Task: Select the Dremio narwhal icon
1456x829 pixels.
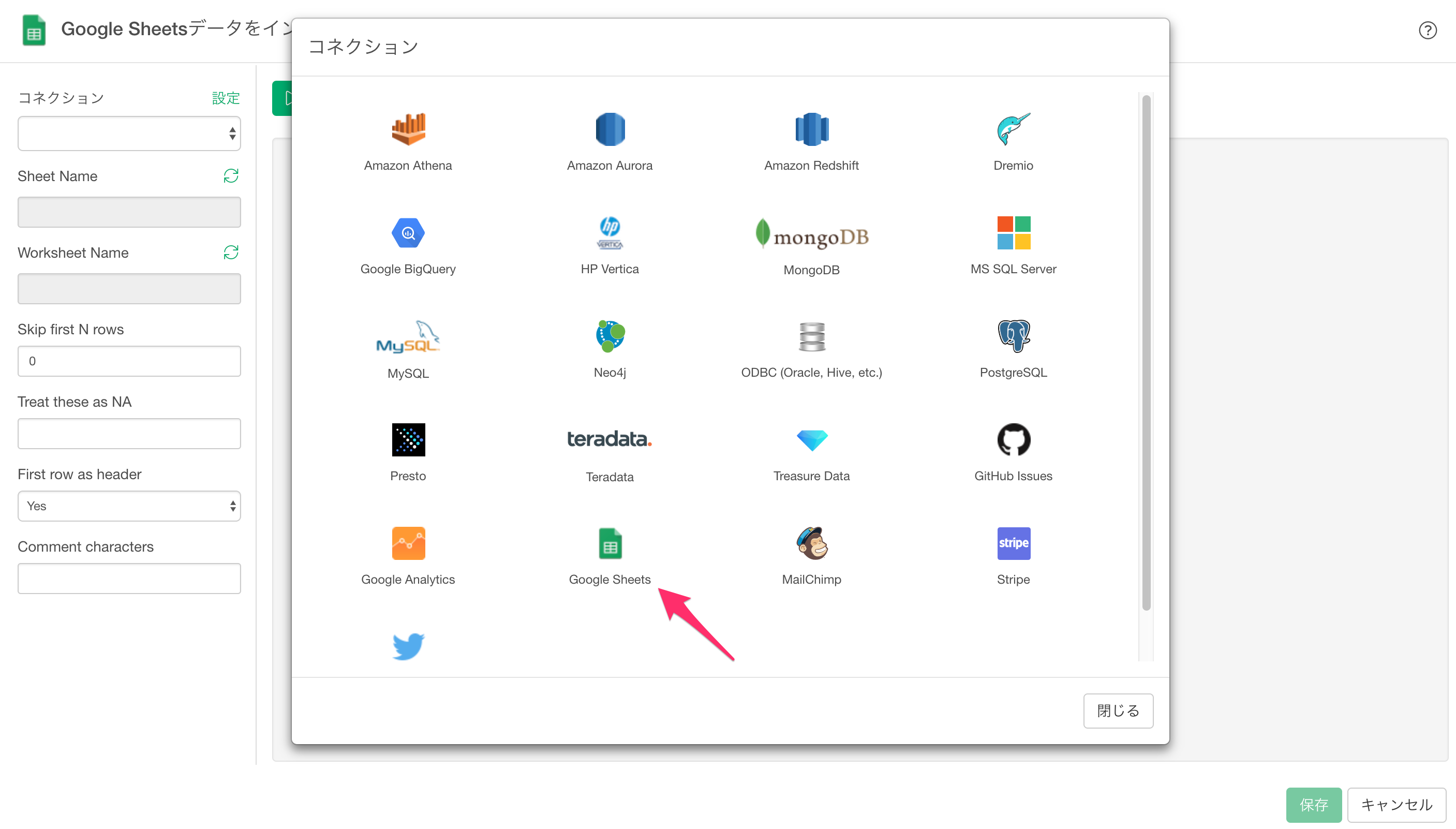Action: (x=1013, y=129)
